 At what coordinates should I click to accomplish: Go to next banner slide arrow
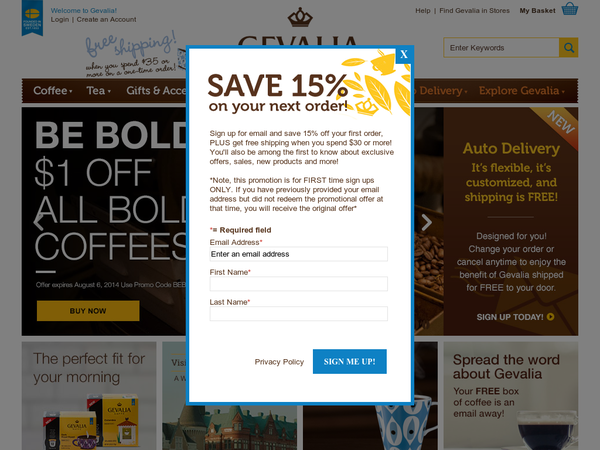[426, 223]
